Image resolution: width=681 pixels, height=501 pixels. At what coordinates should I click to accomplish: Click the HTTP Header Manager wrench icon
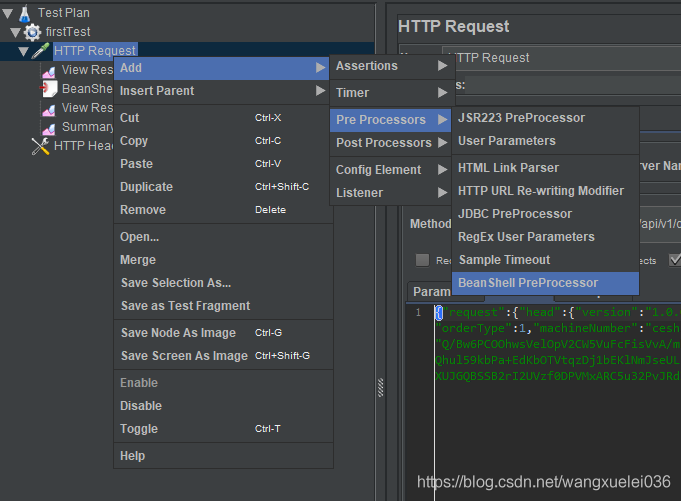(40, 146)
